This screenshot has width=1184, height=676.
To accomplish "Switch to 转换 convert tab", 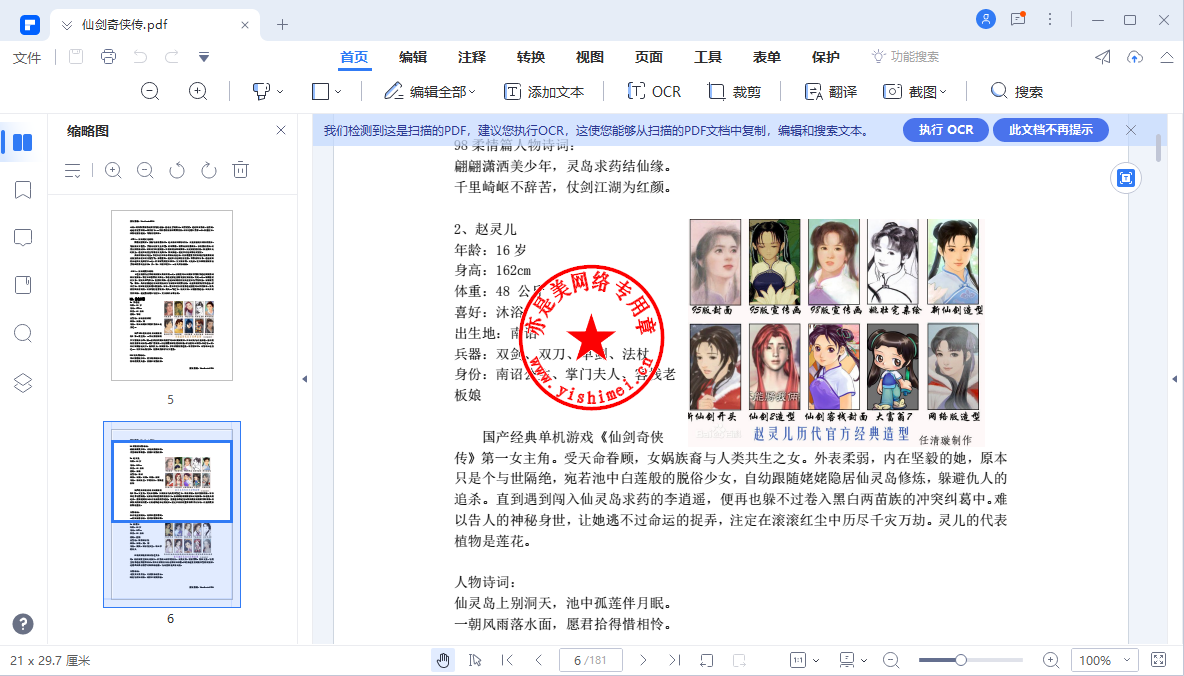I will (531, 57).
